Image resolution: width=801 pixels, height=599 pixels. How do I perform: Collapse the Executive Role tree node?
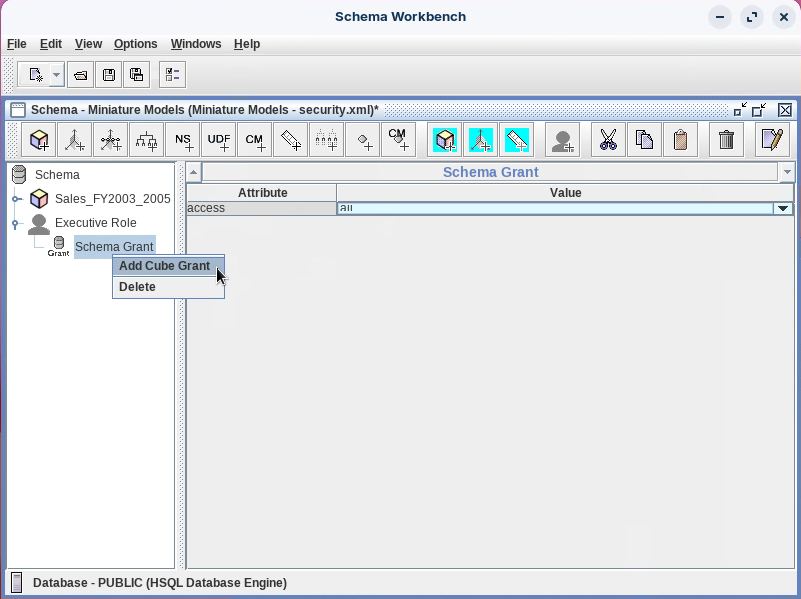click(16, 223)
